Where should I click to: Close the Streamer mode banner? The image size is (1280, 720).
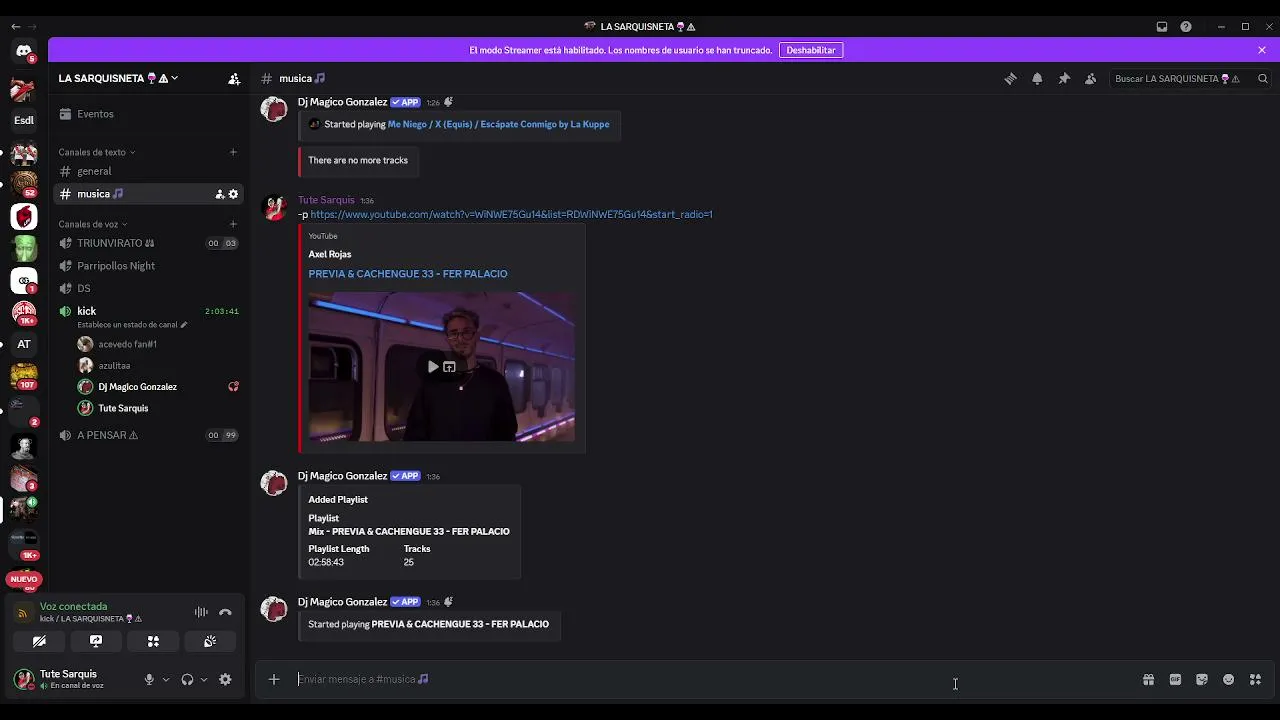click(1262, 50)
